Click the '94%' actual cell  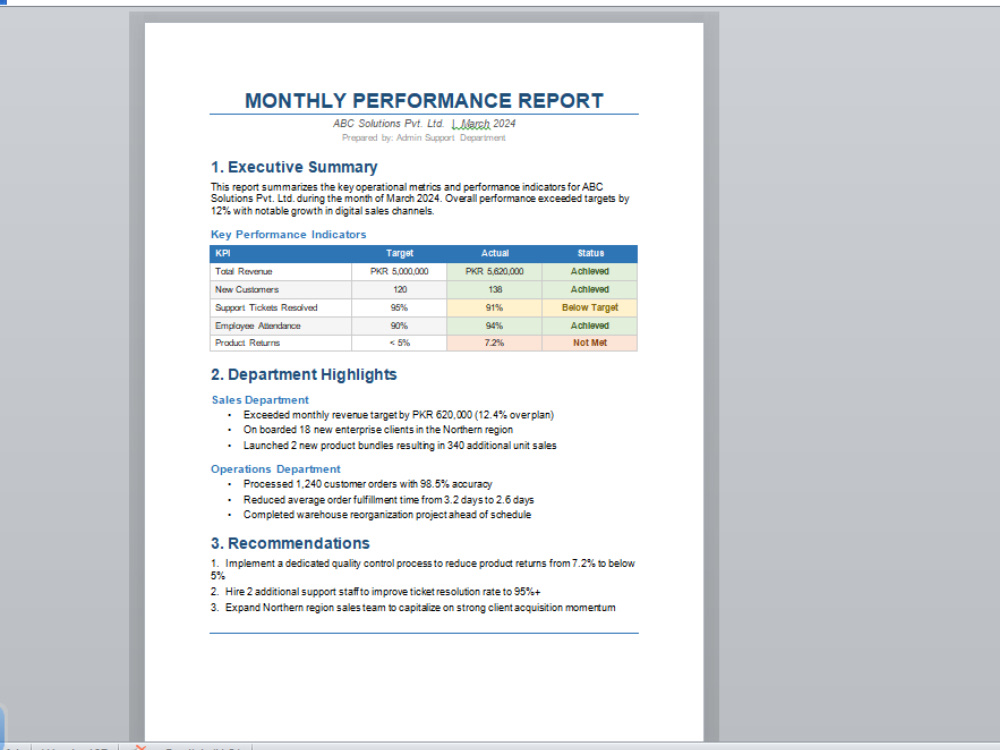click(x=495, y=326)
